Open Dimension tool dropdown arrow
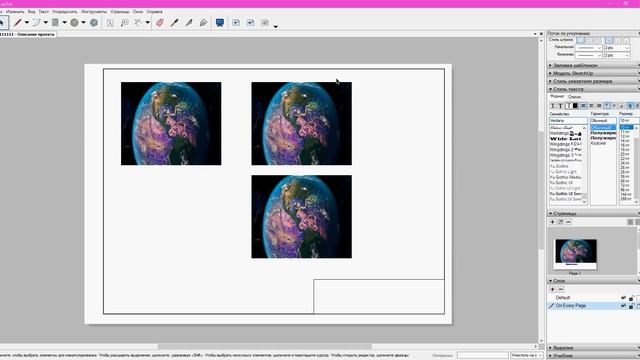The height and width of the screenshot is (360, 640). [x=147, y=22]
